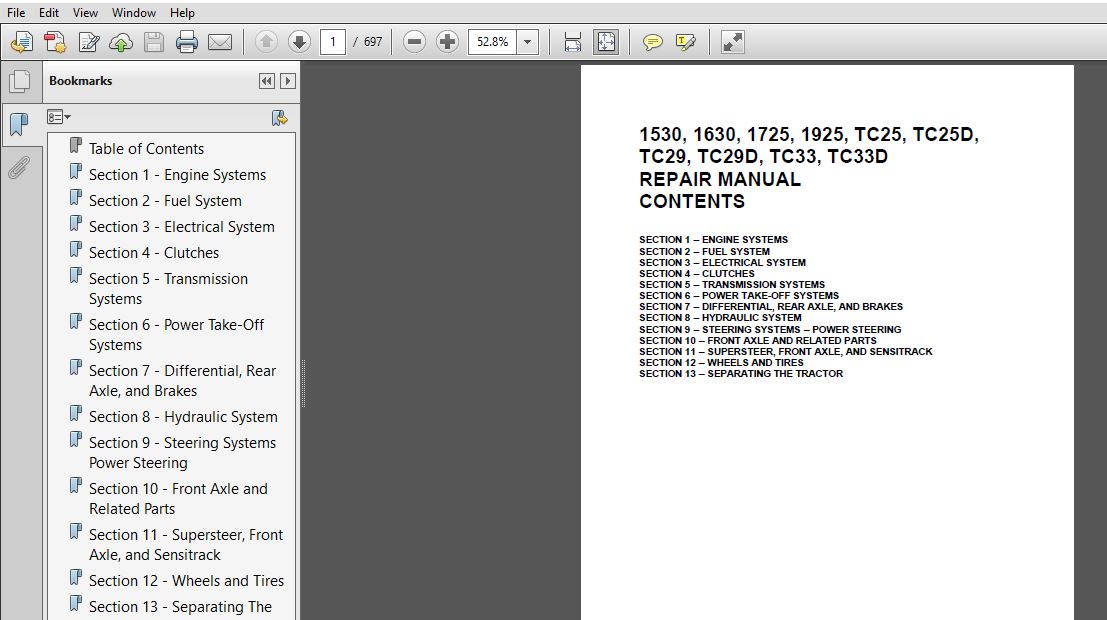Open the View menu
This screenshot has width=1107, height=620.
pyautogui.click(x=85, y=13)
